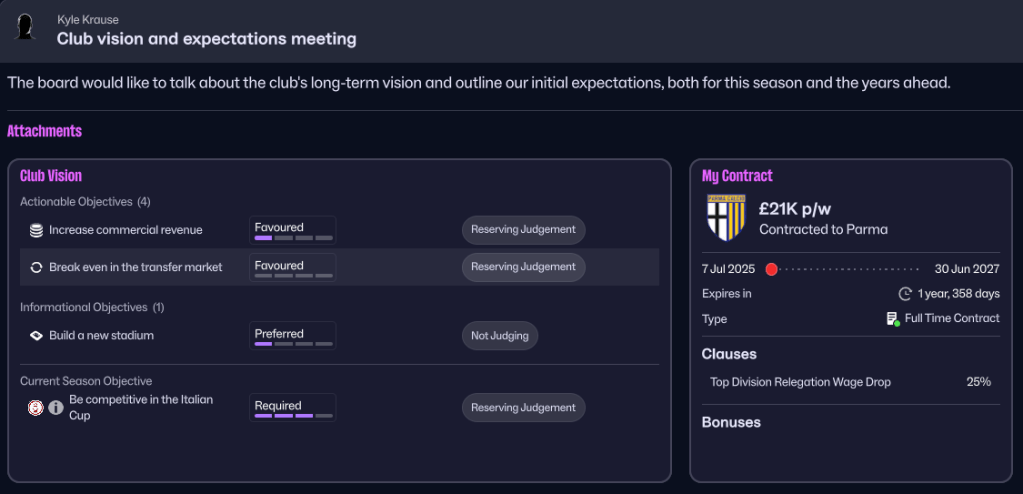
Task: Click the transfer market break-even icon
Action: pos(36,267)
